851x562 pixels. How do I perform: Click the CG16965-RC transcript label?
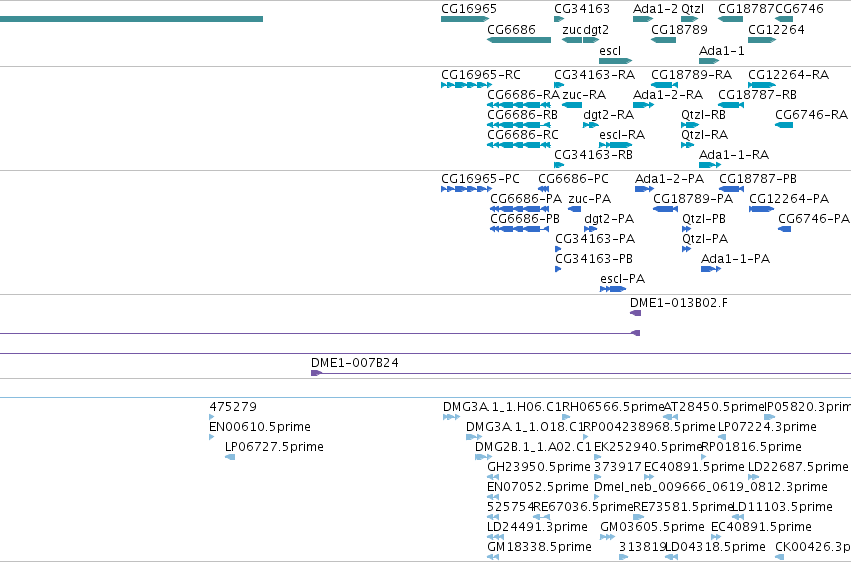tap(481, 75)
